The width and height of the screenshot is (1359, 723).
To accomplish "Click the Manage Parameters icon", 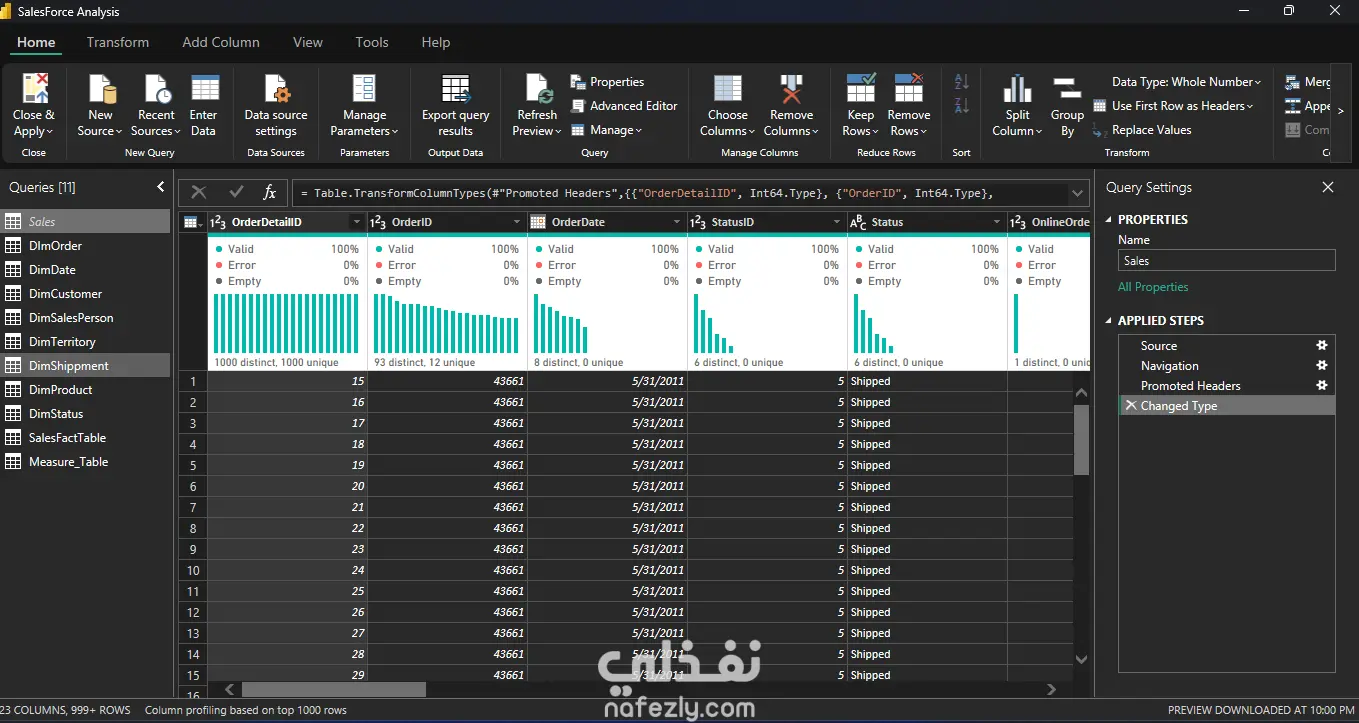I will pyautogui.click(x=364, y=89).
